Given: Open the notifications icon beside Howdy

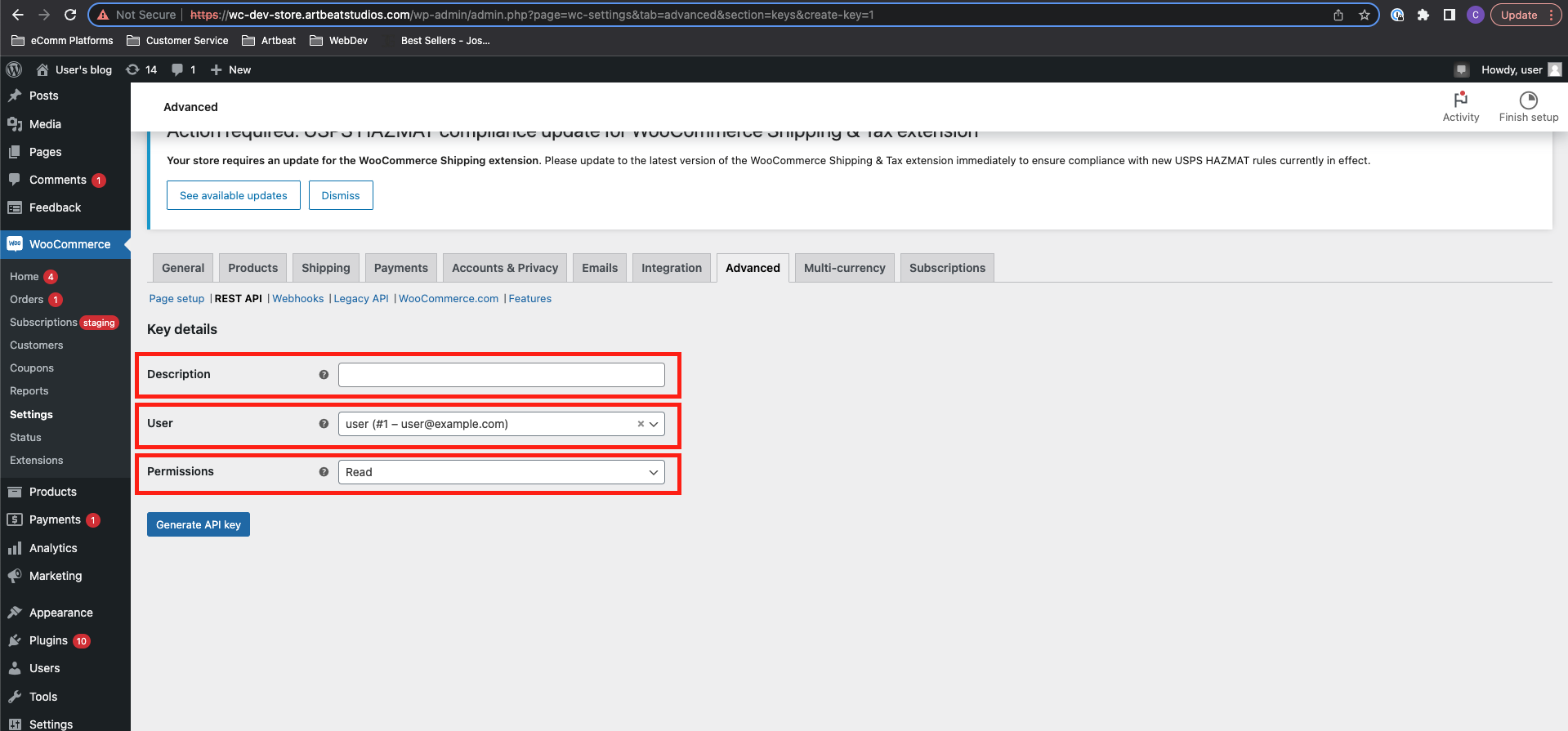Looking at the screenshot, I should pos(1462,69).
